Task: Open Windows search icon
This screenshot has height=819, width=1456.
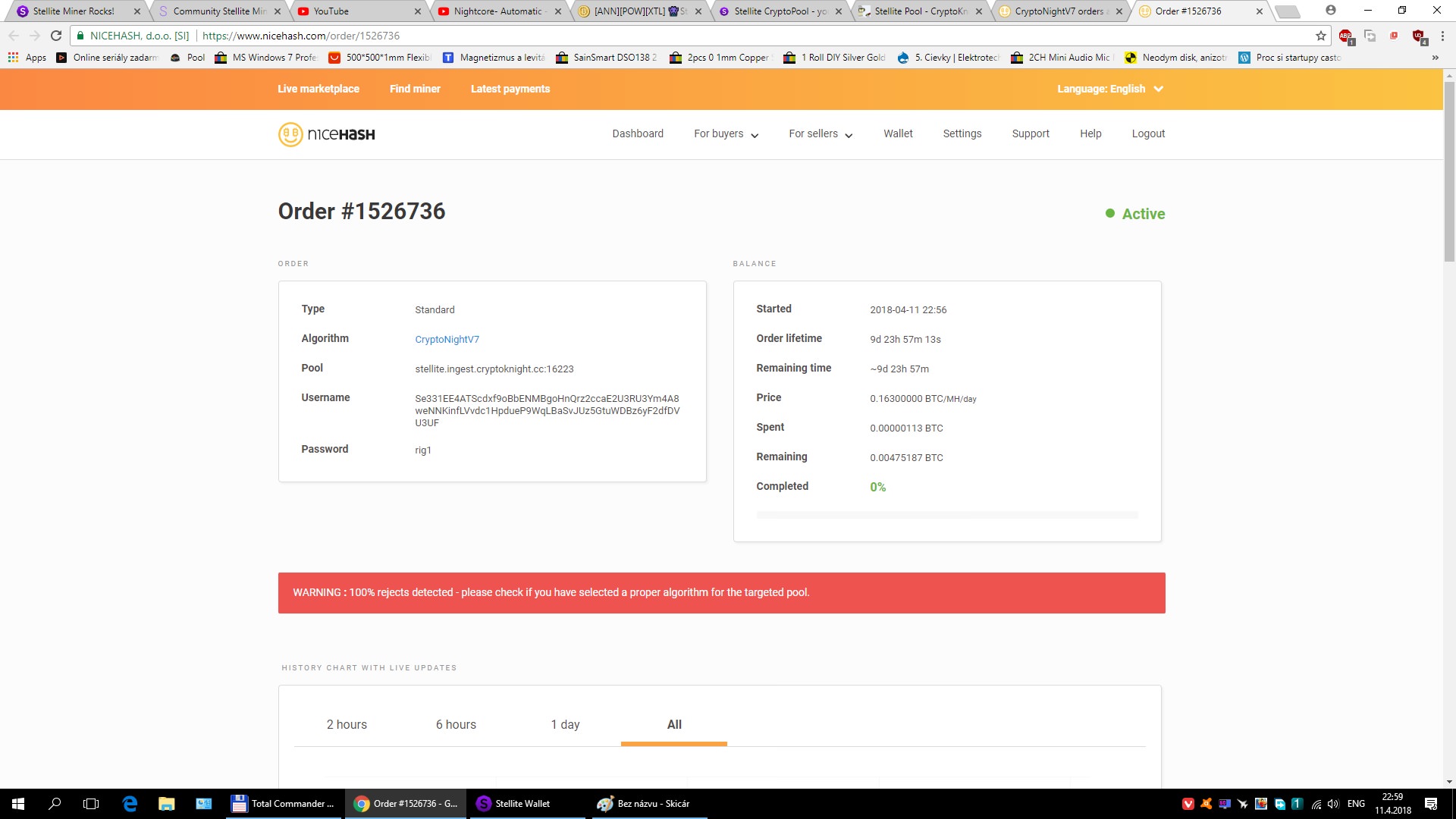Action: point(55,804)
